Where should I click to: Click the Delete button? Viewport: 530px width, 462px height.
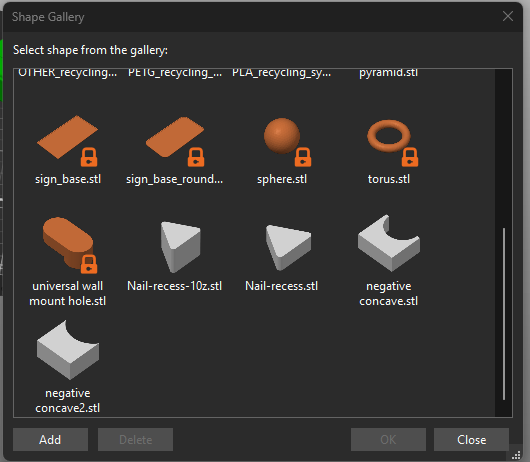pyautogui.click(x=136, y=440)
